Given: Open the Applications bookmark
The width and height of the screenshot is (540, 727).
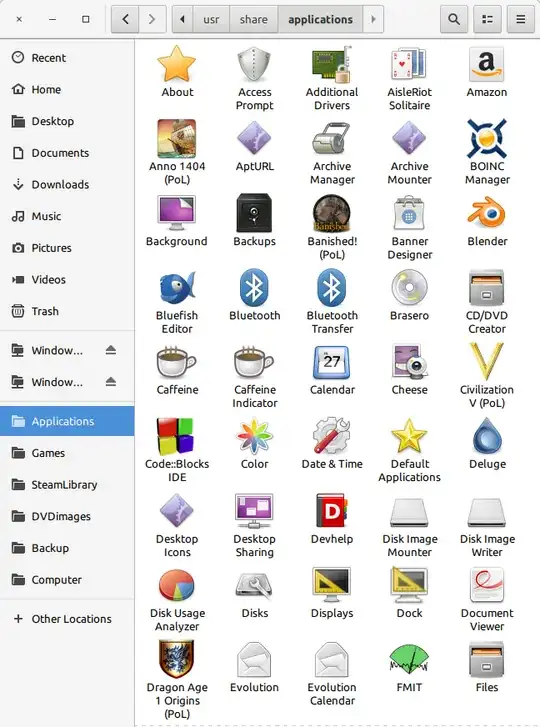Looking at the screenshot, I should click(x=67, y=421).
